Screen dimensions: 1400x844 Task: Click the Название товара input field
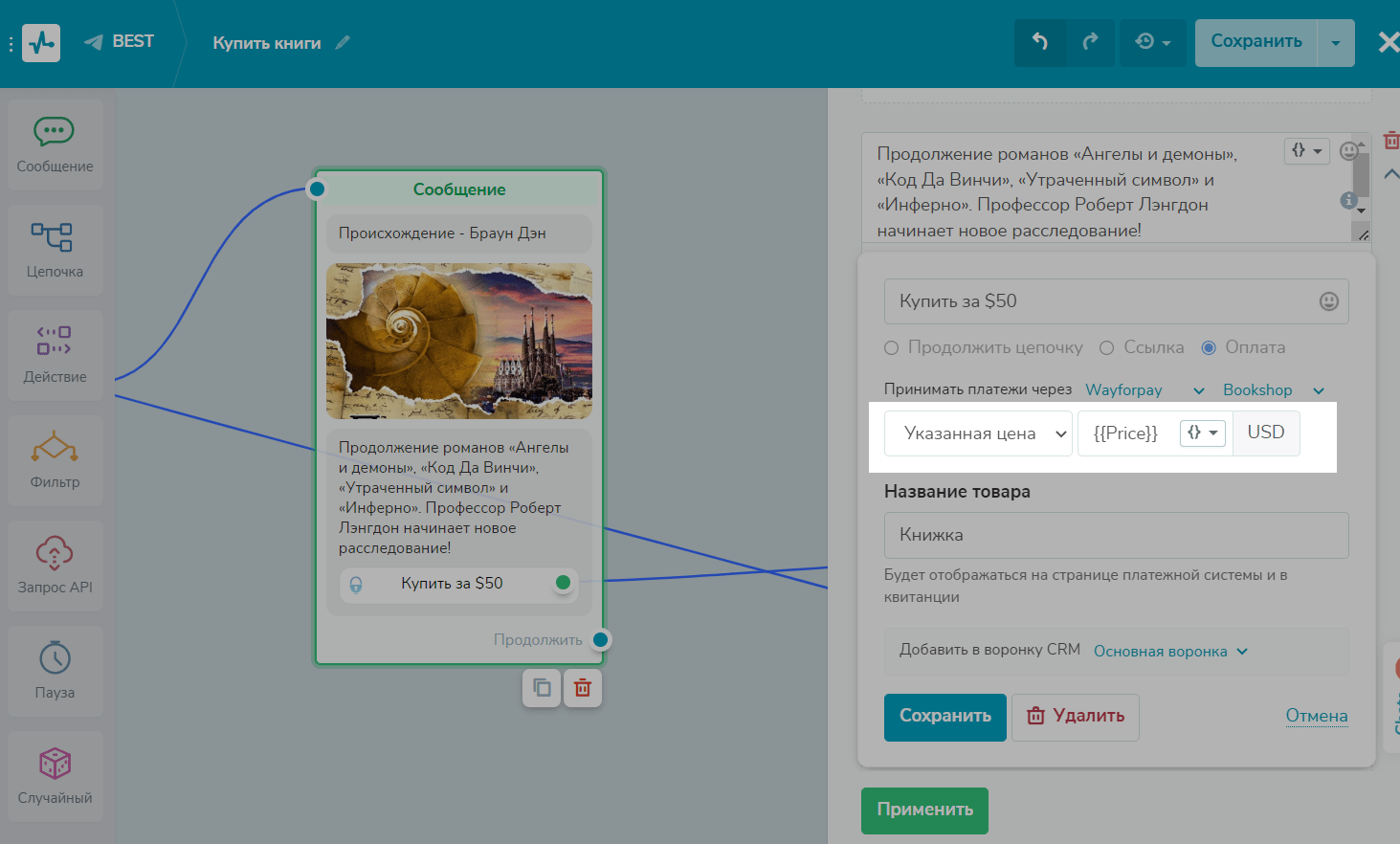click(1116, 535)
